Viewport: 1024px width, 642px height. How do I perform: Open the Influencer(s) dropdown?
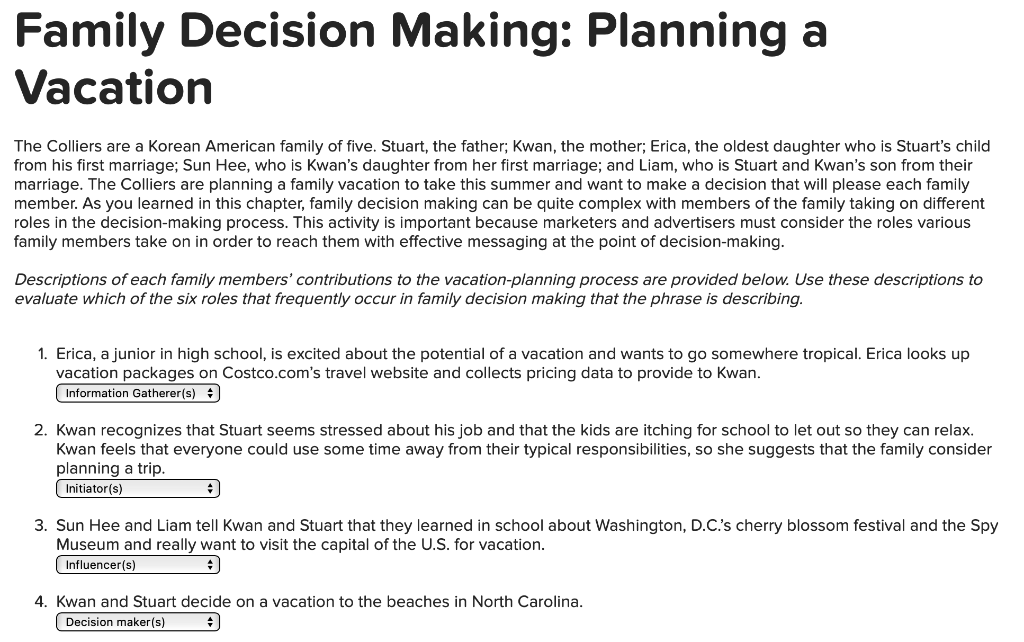[x=137, y=564]
